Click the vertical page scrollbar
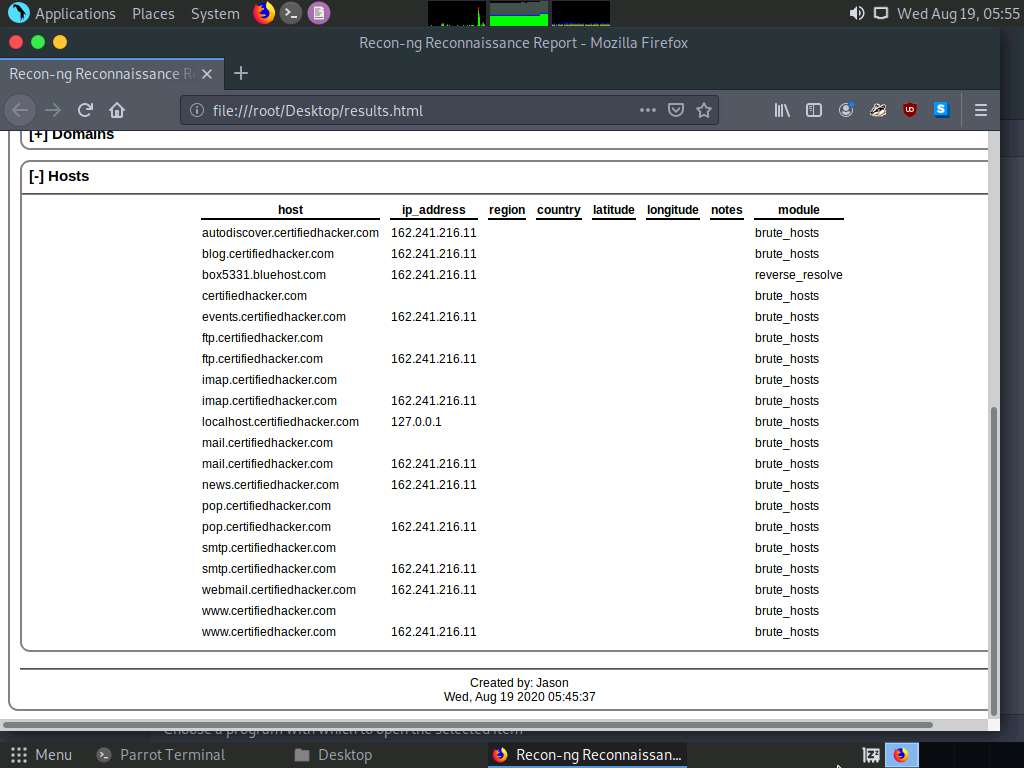The image size is (1024, 768). click(994, 560)
